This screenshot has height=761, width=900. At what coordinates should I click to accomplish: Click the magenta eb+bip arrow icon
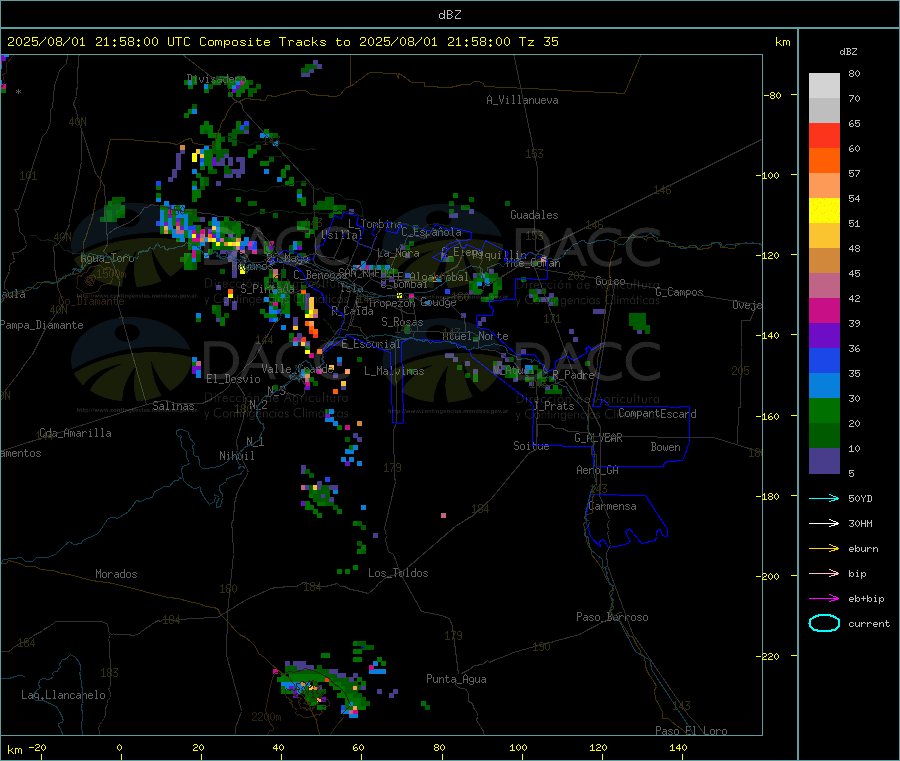[x=824, y=599]
